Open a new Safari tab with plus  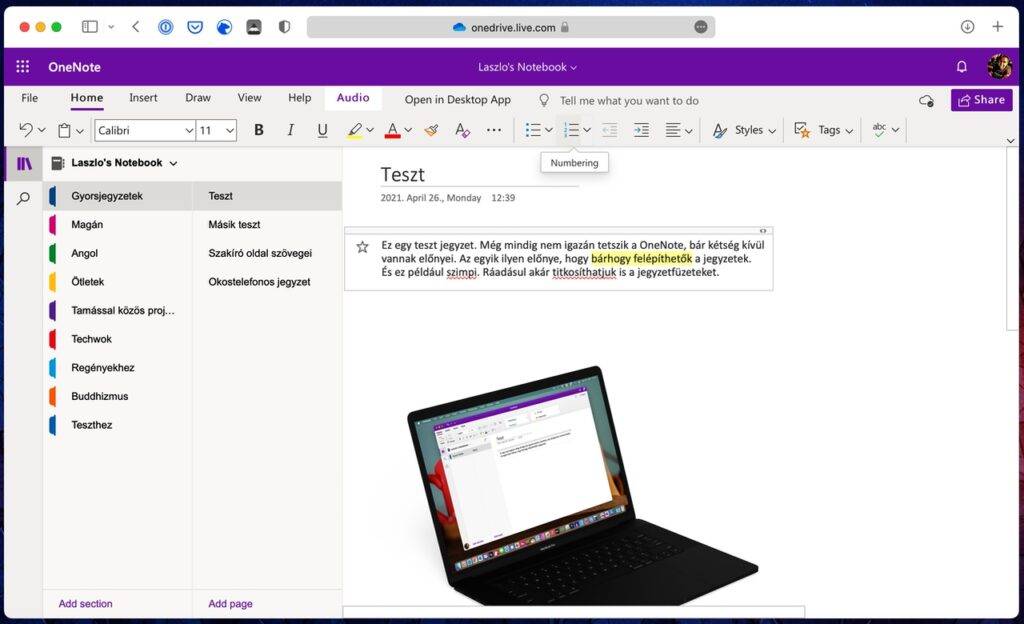tap(997, 27)
